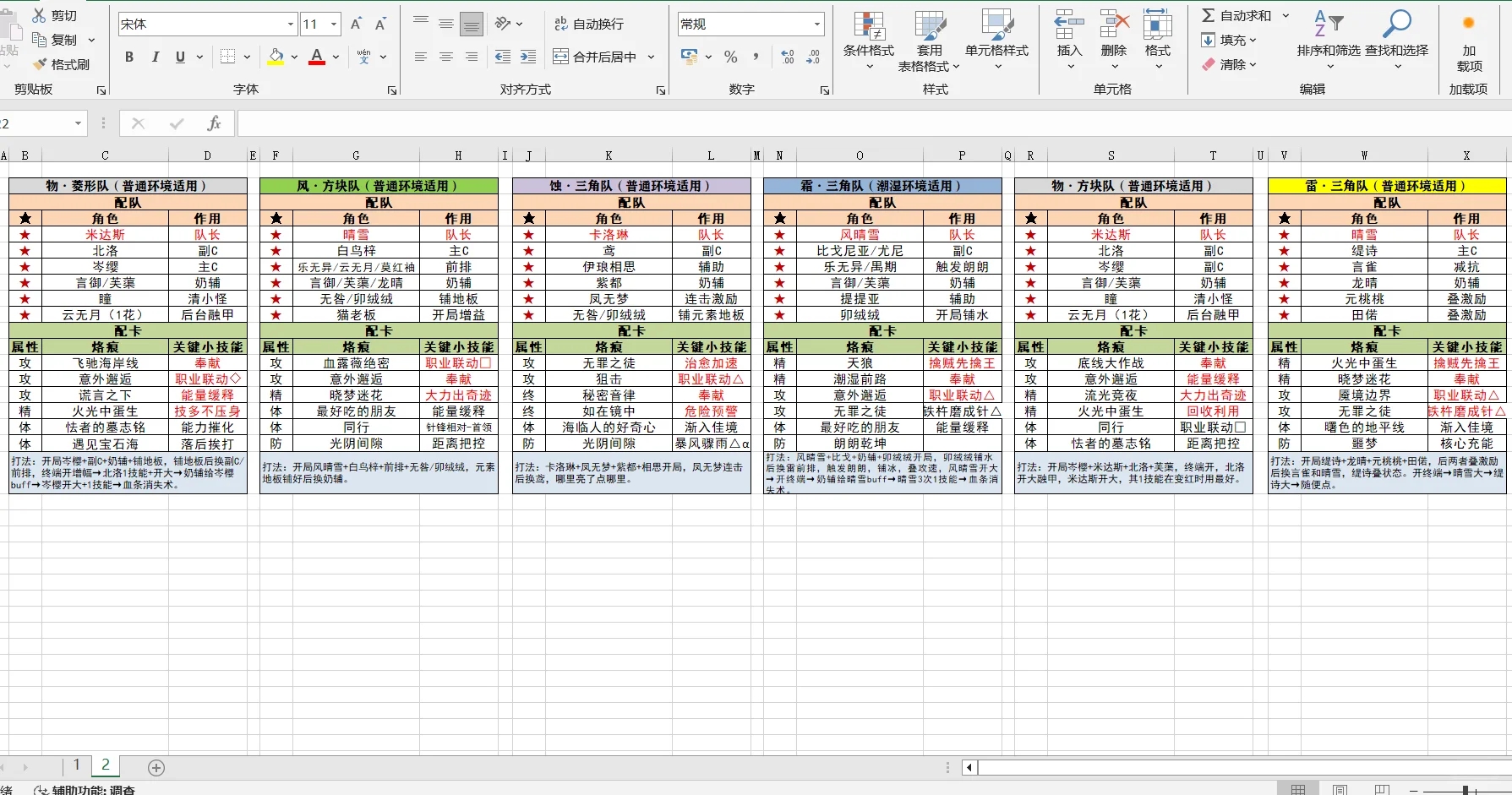The width and height of the screenshot is (1512, 795).
Task: Click the phonetic guide (wén) icon
Action: (x=364, y=57)
